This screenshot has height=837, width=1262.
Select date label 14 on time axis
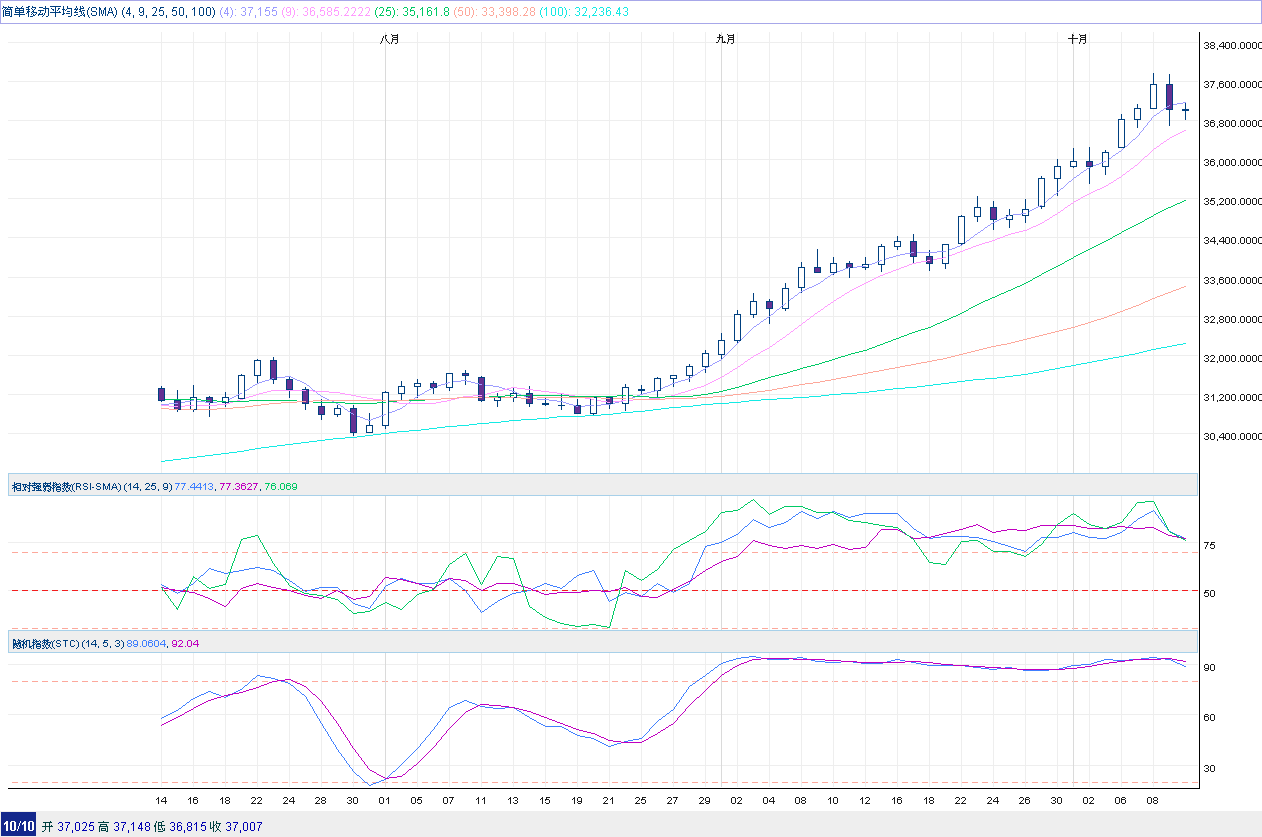(161, 801)
